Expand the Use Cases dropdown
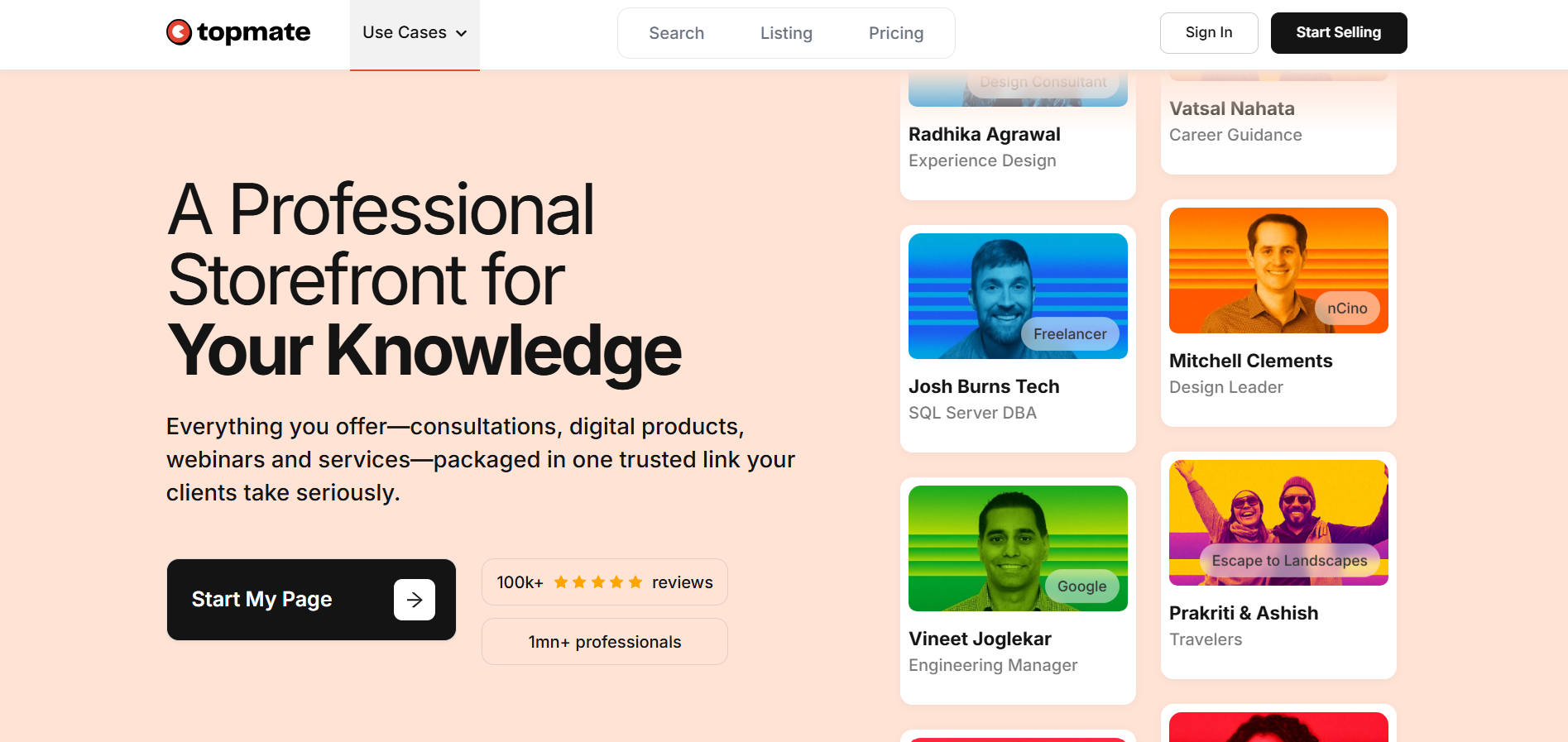1568x742 pixels. point(415,33)
